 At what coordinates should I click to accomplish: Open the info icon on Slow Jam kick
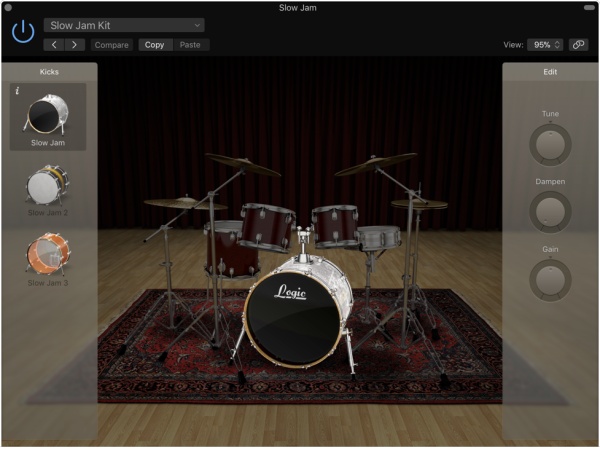17,91
